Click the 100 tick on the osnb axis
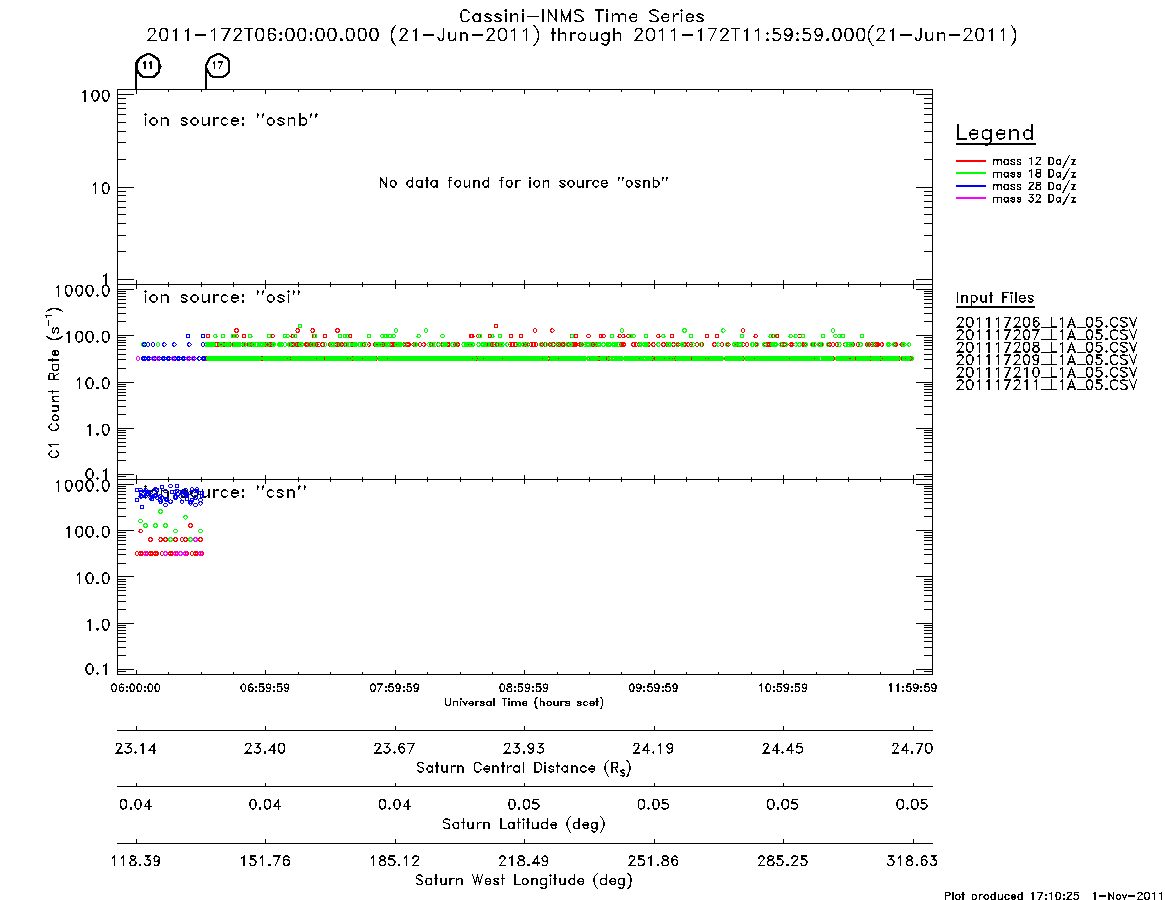The width and height of the screenshot is (1165, 900). coord(96,96)
